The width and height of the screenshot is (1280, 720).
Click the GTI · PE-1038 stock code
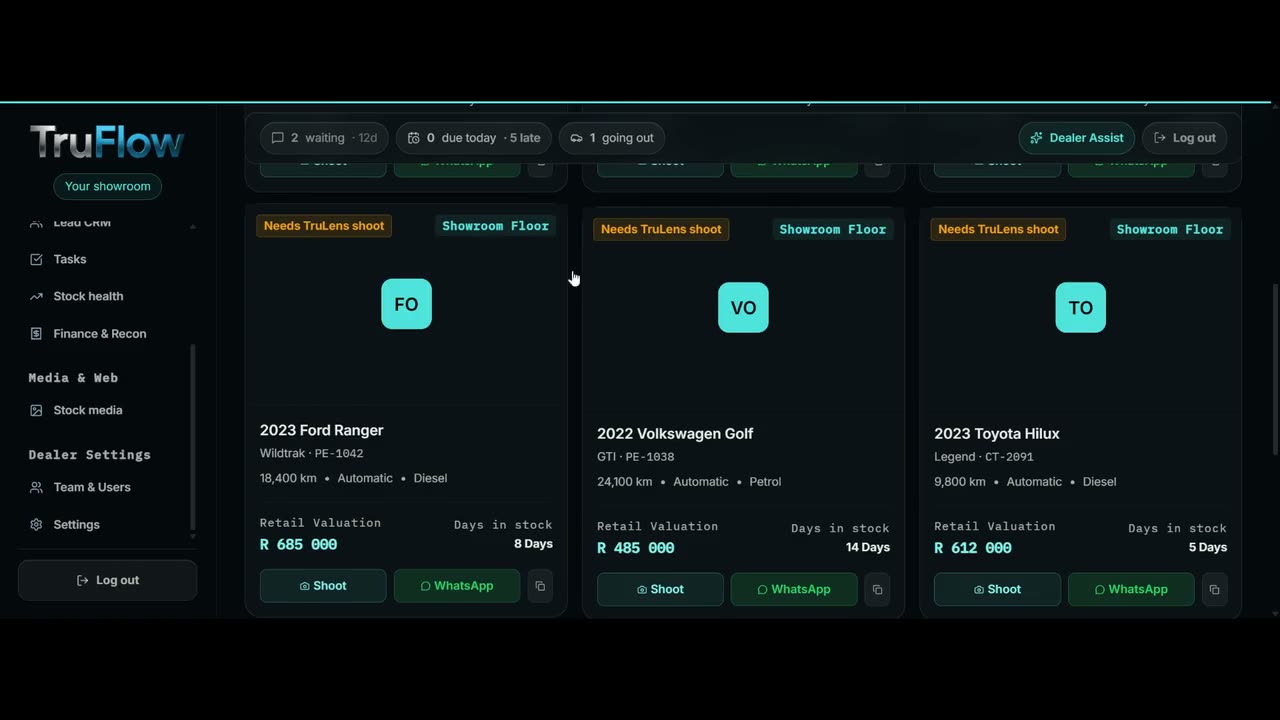click(x=636, y=457)
